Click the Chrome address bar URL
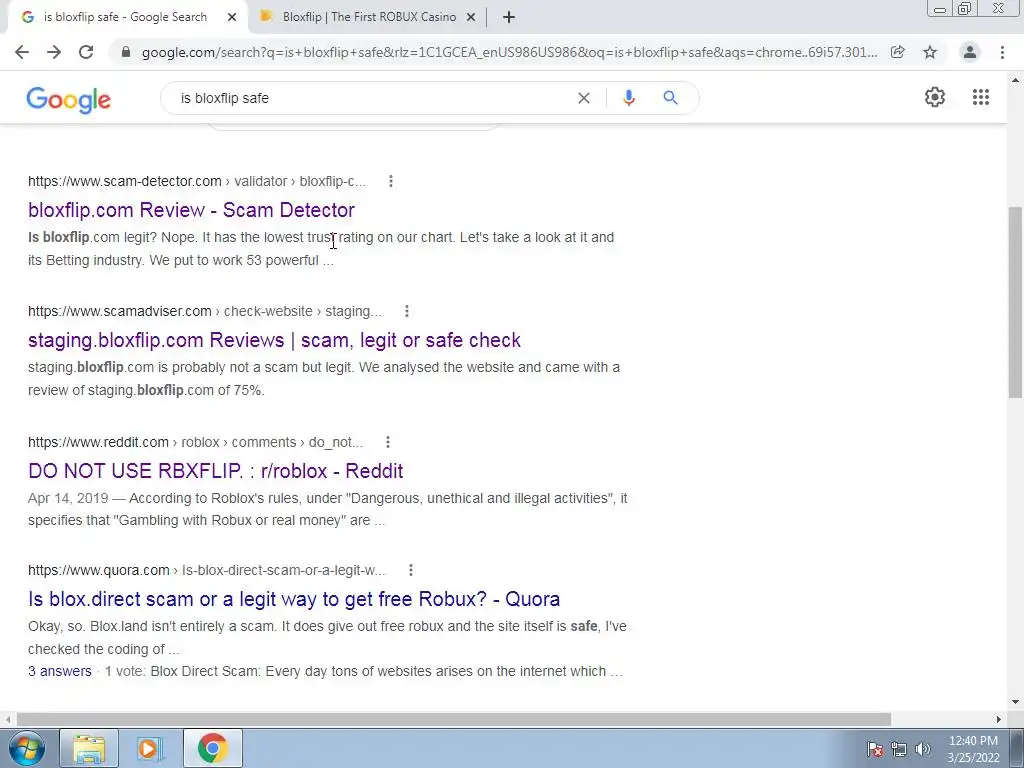Screen dimensions: 1024x768 pyautogui.click(x=509, y=52)
